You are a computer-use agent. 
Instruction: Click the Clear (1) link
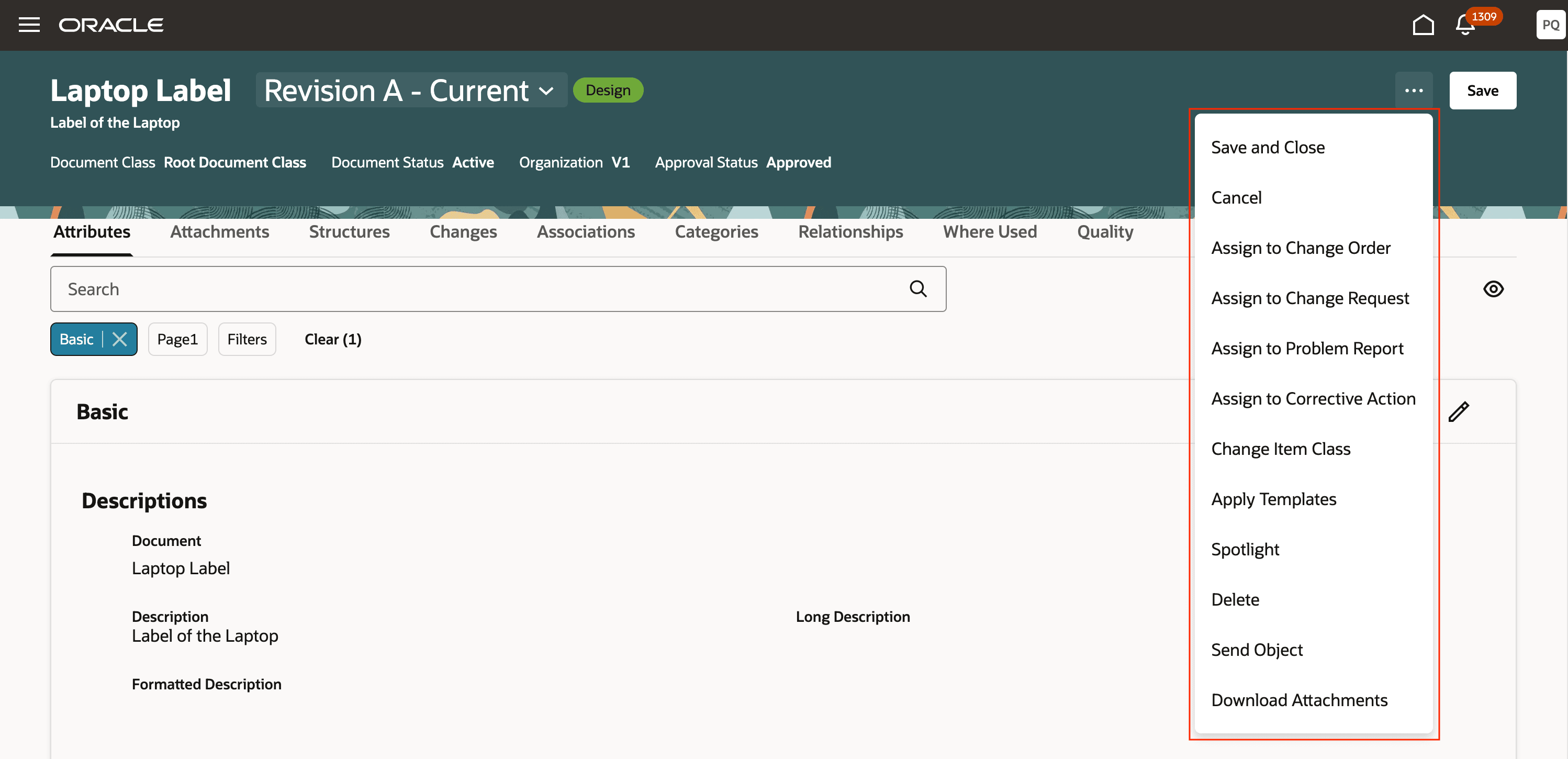point(332,340)
